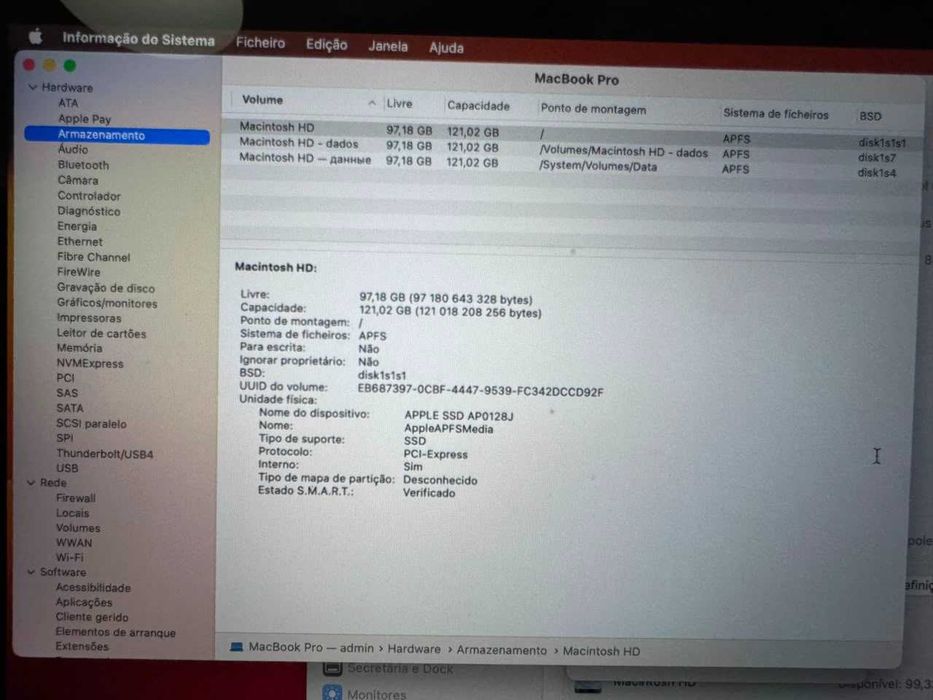This screenshot has width=933, height=700.
Task: Sort by the Capacidade column header
Action: [x=478, y=106]
